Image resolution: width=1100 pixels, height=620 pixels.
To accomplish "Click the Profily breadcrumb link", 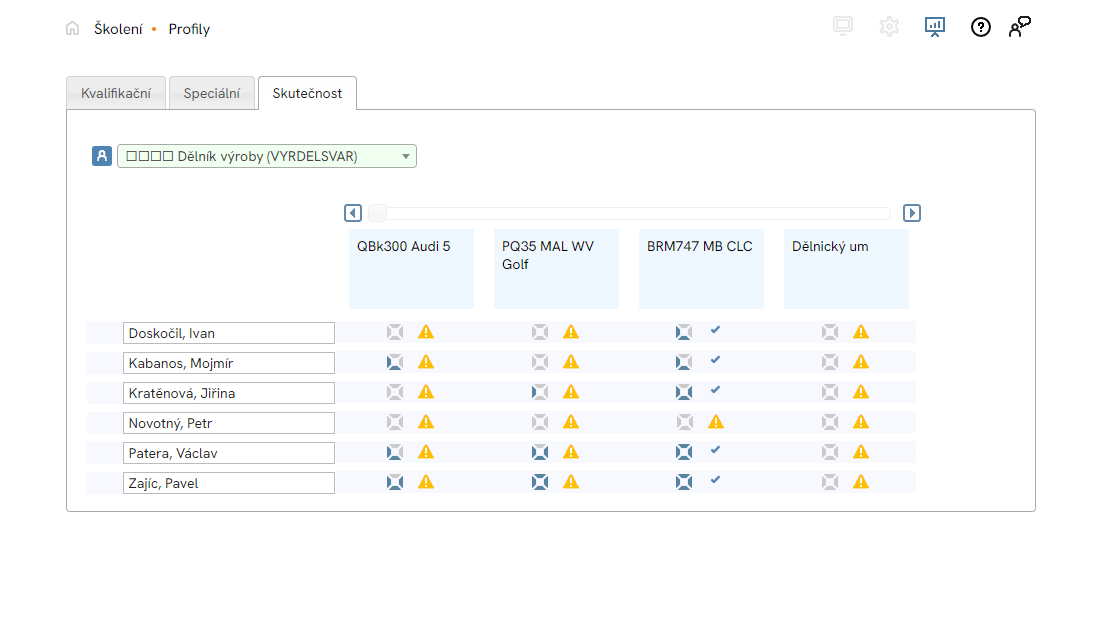I will [189, 29].
